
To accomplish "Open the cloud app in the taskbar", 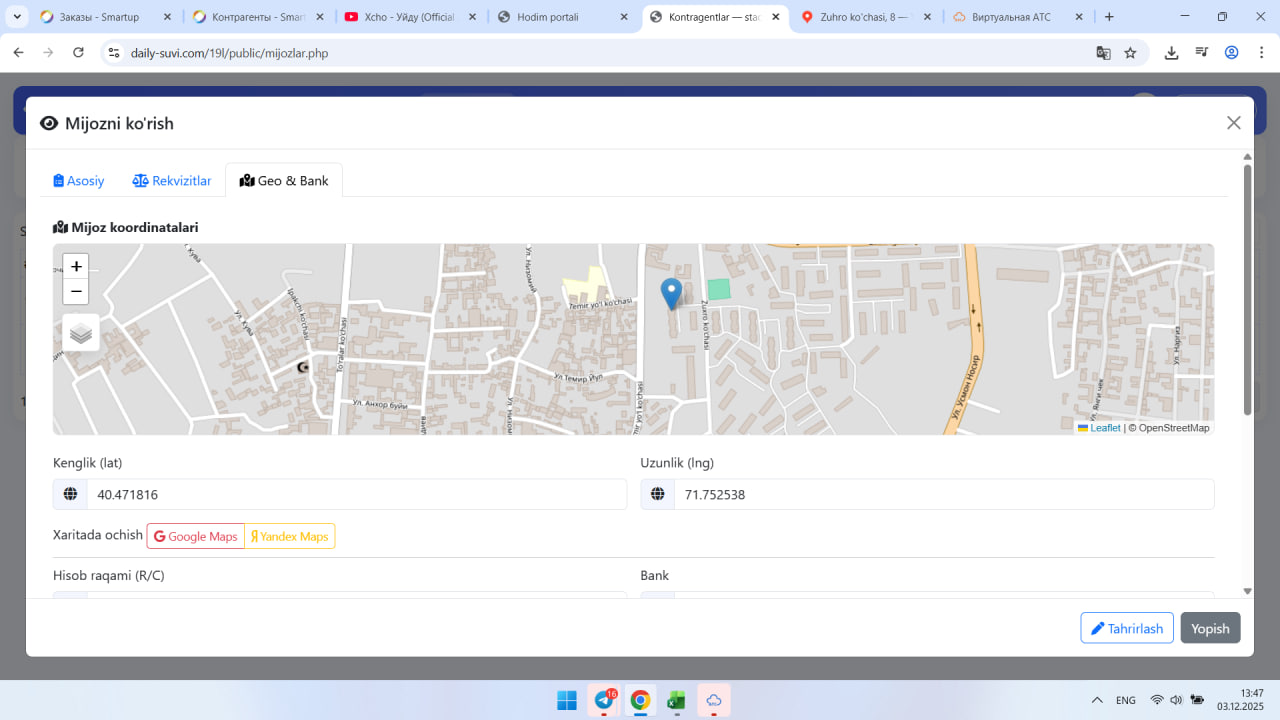I will 714,700.
